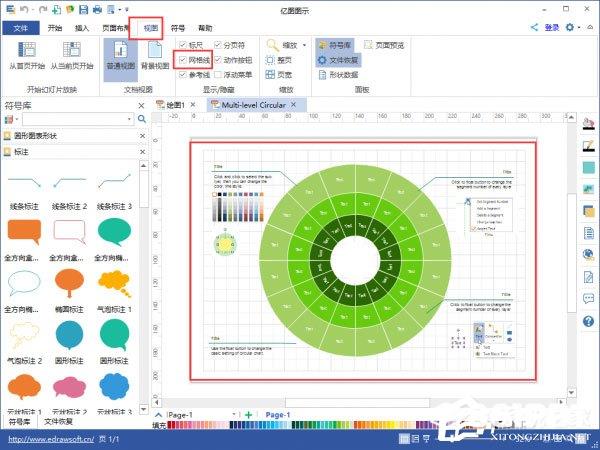Close the 圆形图表形状 library section
This screenshot has width=600, height=450.
coord(142,136)
